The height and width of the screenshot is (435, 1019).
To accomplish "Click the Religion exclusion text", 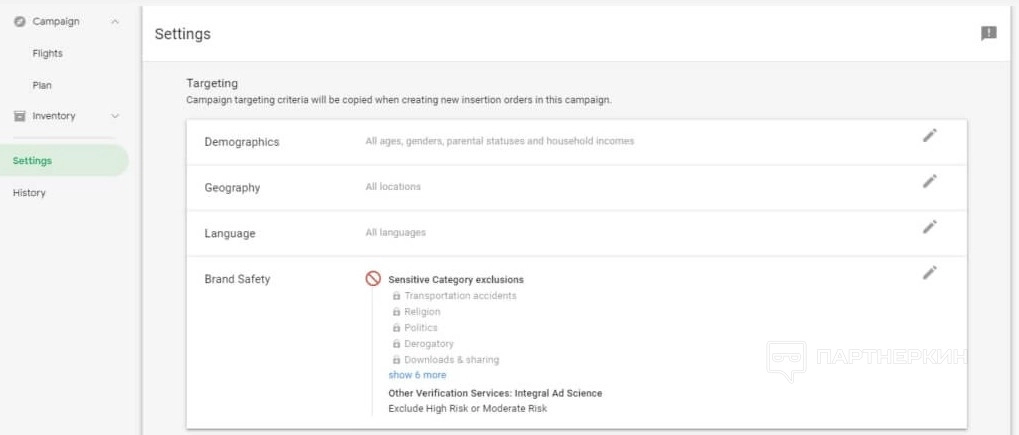I will [x=422, y=312].
